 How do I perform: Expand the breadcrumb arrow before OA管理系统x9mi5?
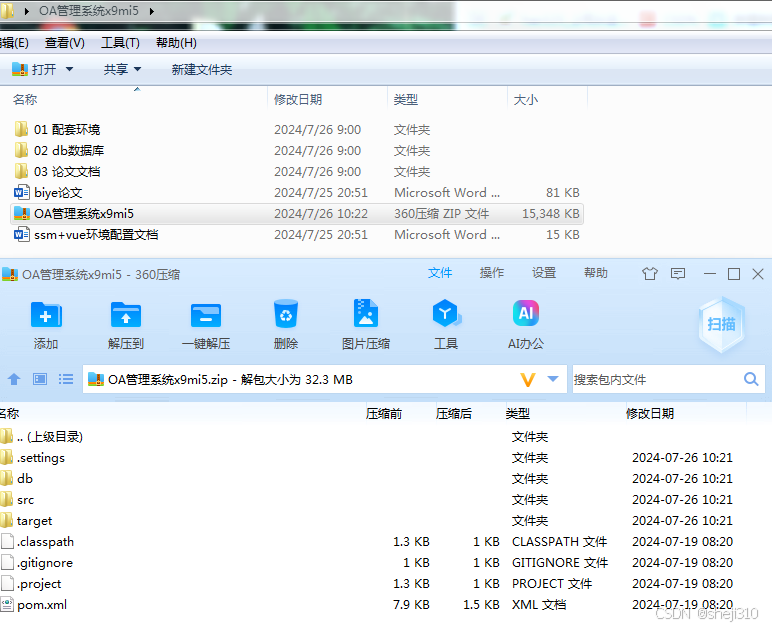click(x=27, y=11)
